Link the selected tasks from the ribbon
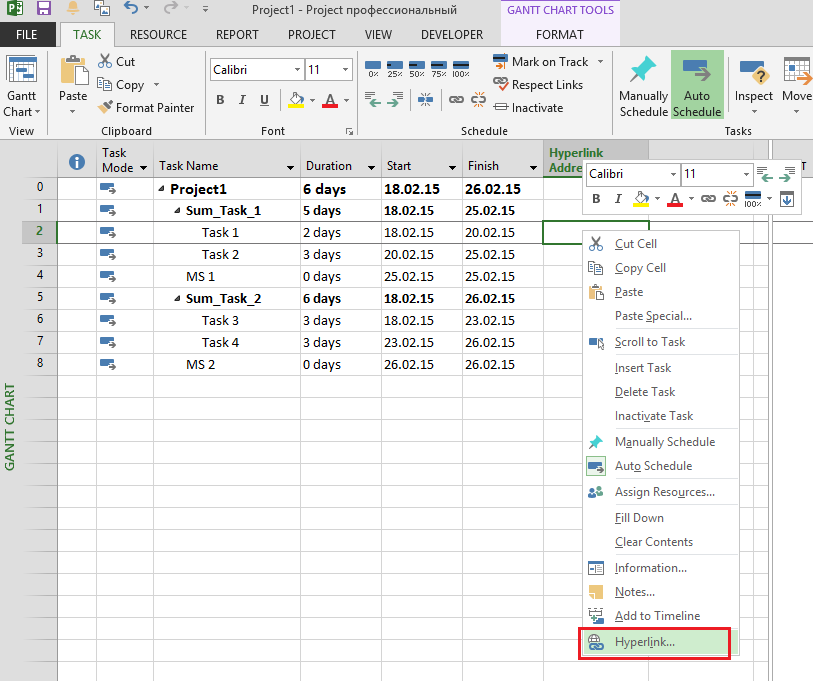Screen dimensions: 813x681 [x=456, y=99]
